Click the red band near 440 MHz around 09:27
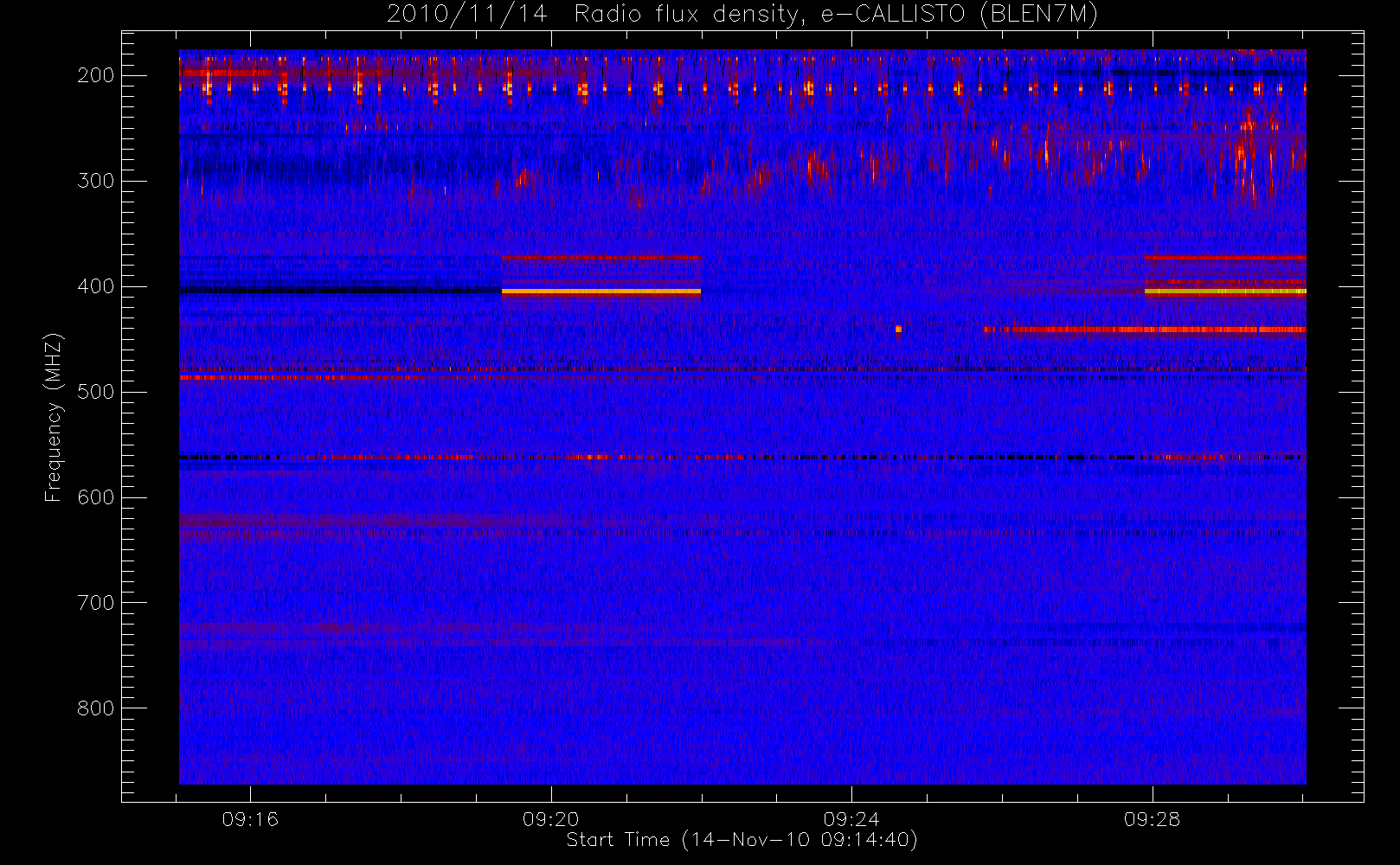The height and width of the screenshot is (865, 1400). pyautogui.click(x=1145, y=330)
